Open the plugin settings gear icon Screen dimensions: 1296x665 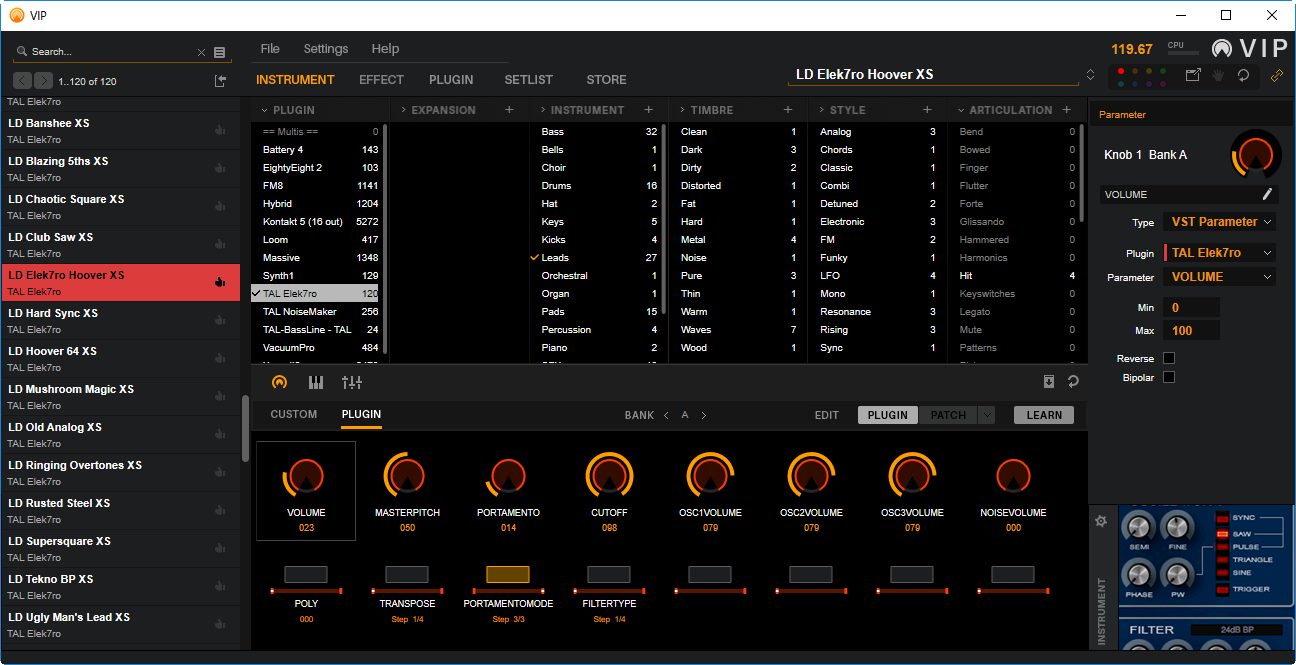[x=1101, y=521]
